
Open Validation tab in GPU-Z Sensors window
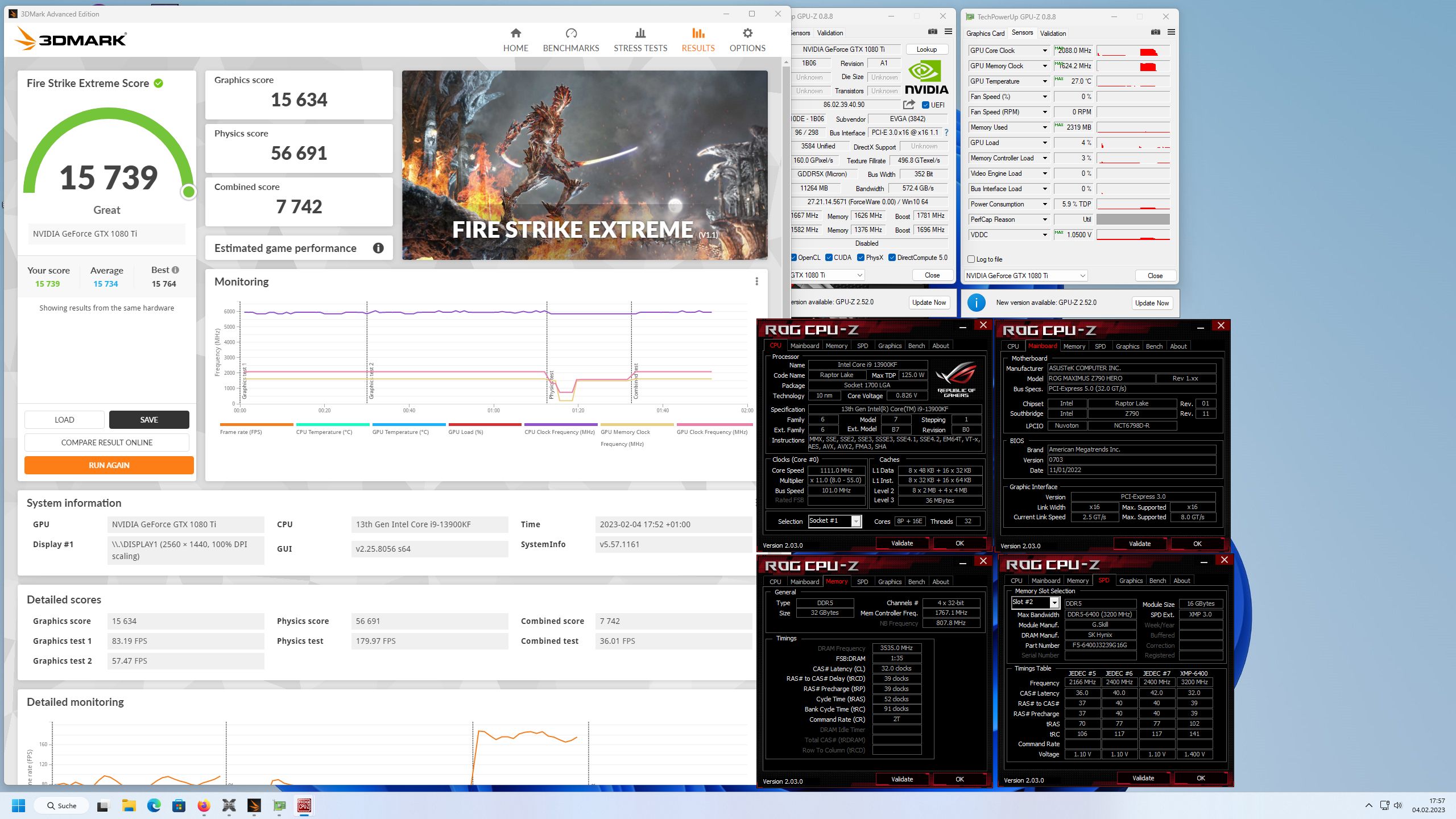tap(1053, 33)
